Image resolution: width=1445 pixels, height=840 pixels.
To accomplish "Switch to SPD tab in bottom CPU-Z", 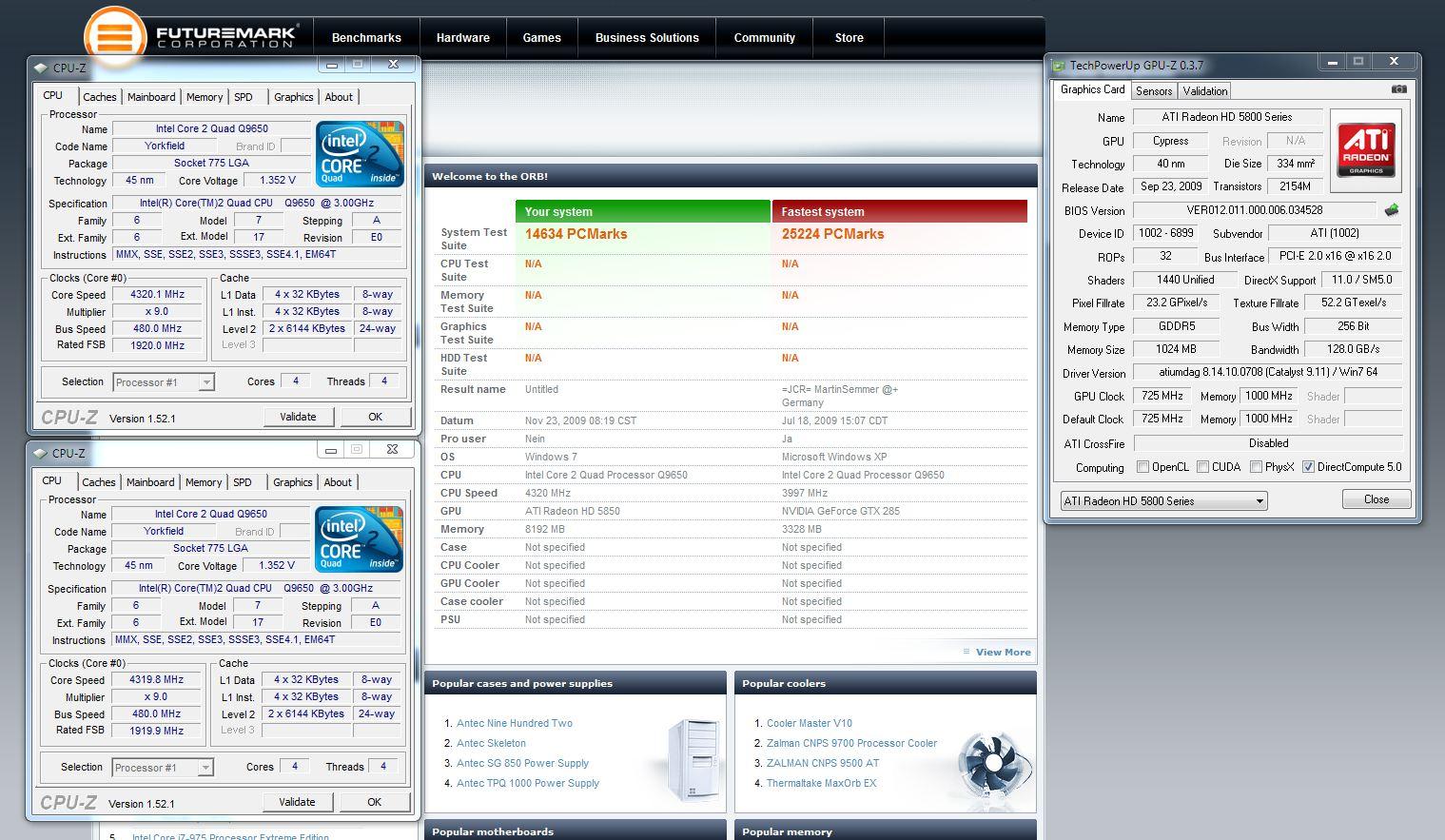I will click(x=243, y=482).
